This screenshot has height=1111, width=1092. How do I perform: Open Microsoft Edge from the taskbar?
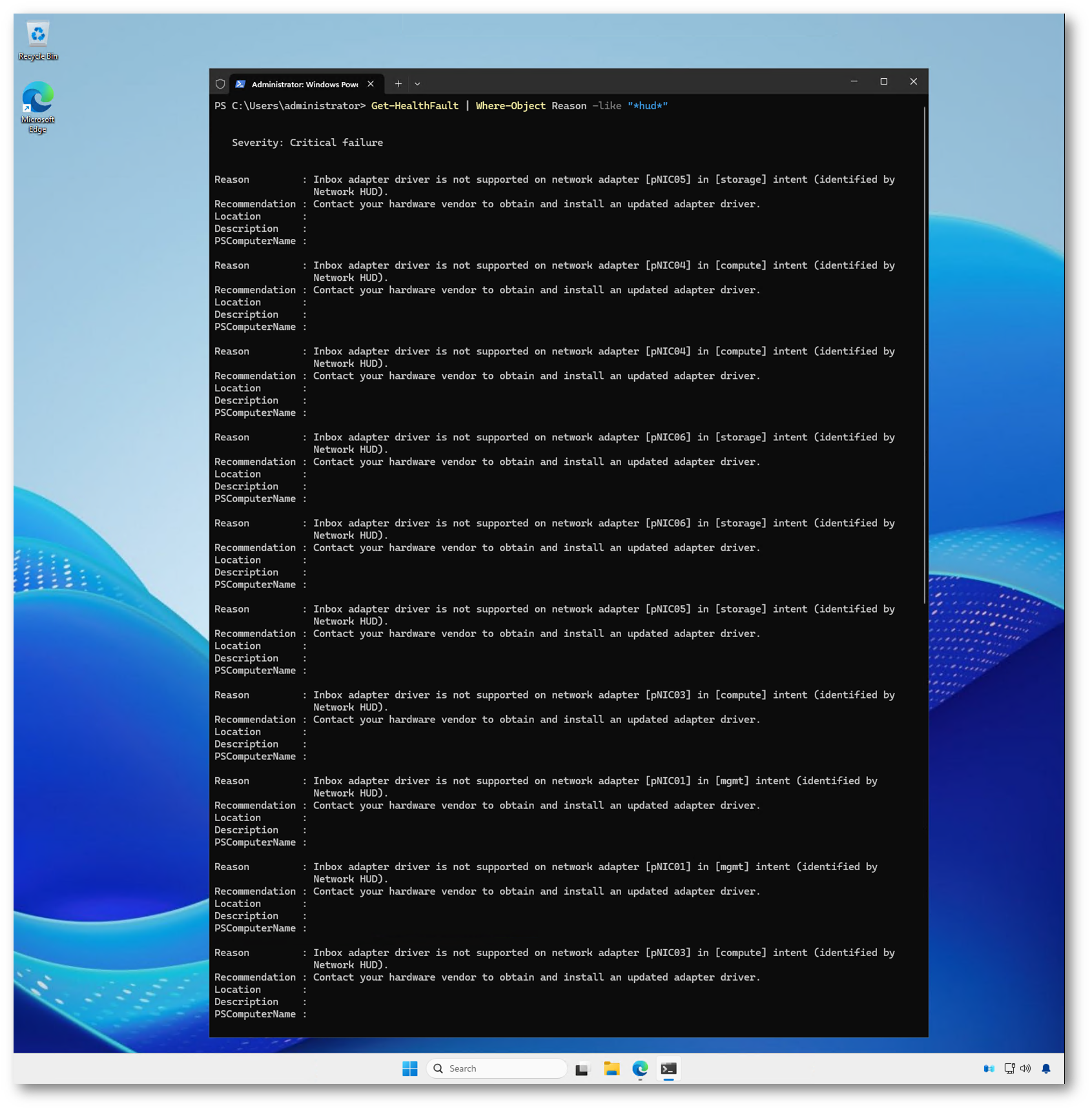click(x=640, y=1068)
